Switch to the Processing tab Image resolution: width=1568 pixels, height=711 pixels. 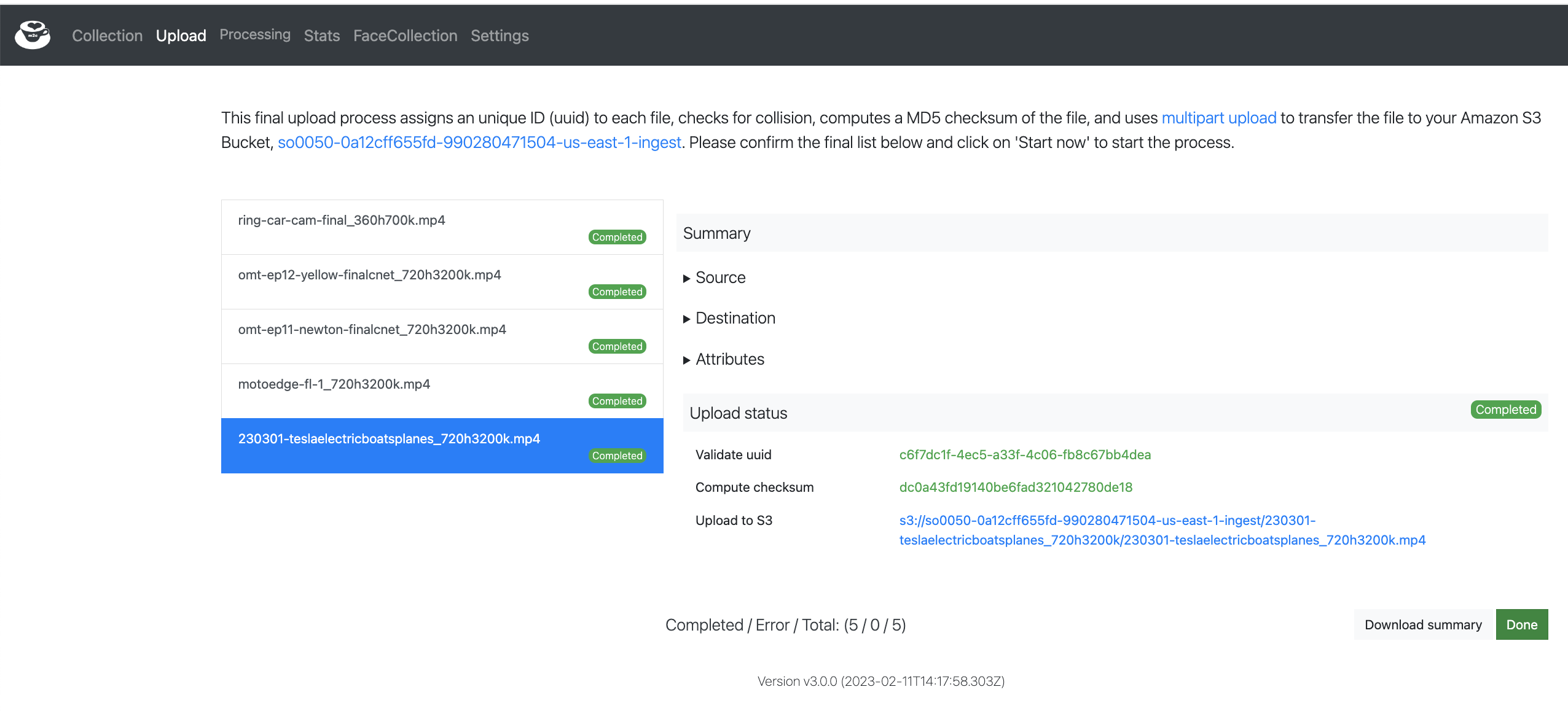tap(255, 34)
